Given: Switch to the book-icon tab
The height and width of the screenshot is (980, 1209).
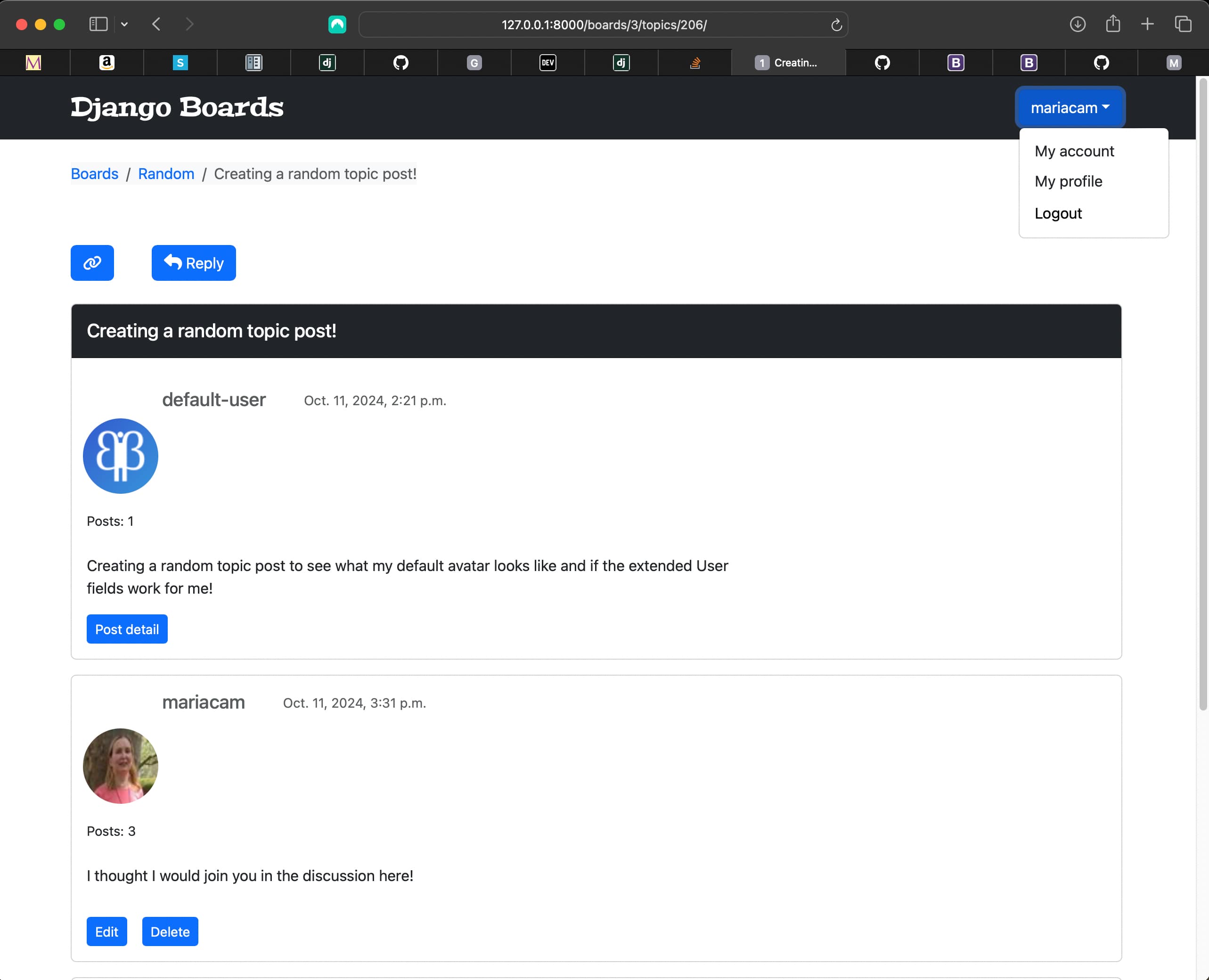Looking at the screenshot, I should (x=254, y=63).
